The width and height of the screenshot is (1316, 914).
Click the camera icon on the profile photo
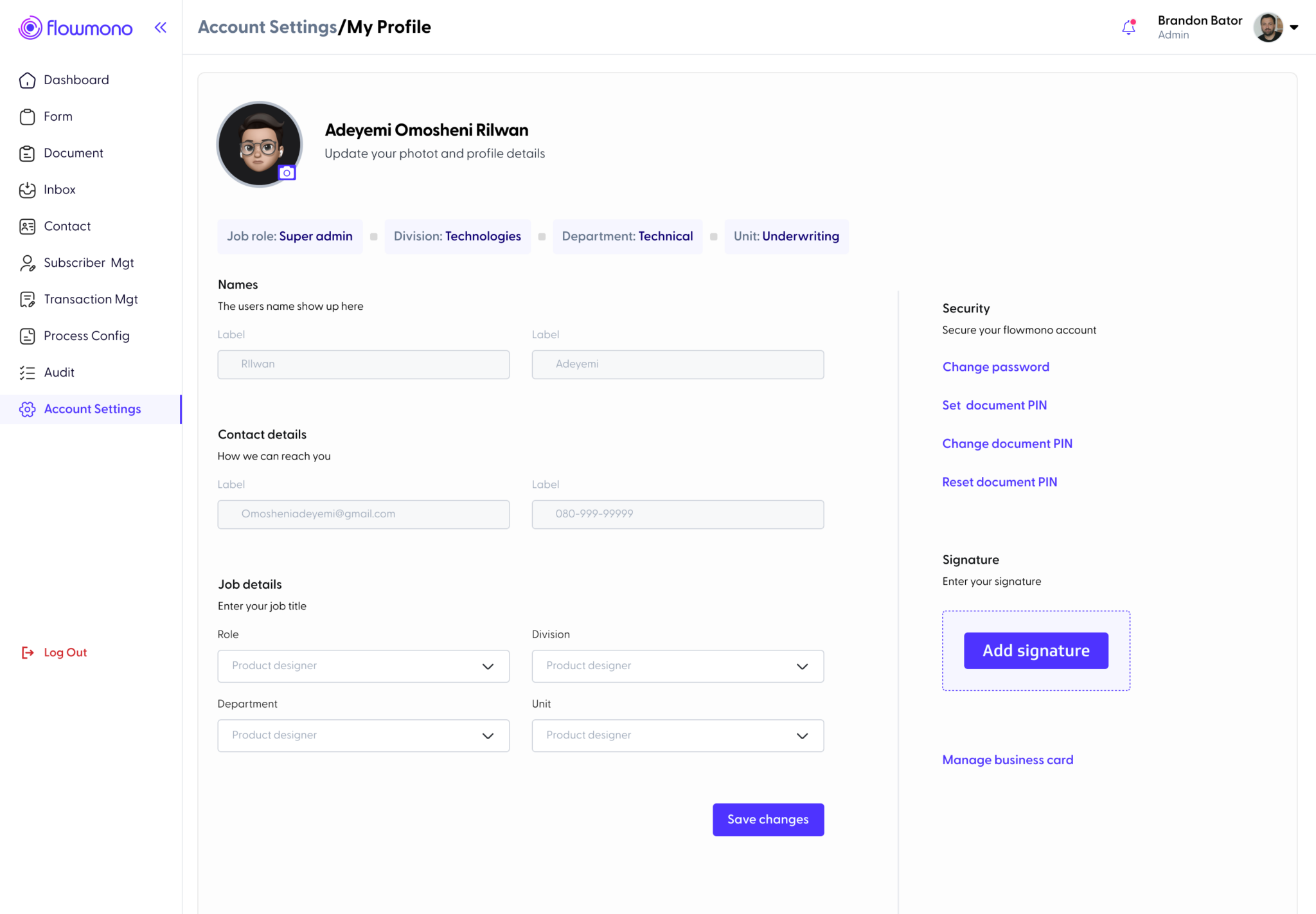tap(286, 172)
